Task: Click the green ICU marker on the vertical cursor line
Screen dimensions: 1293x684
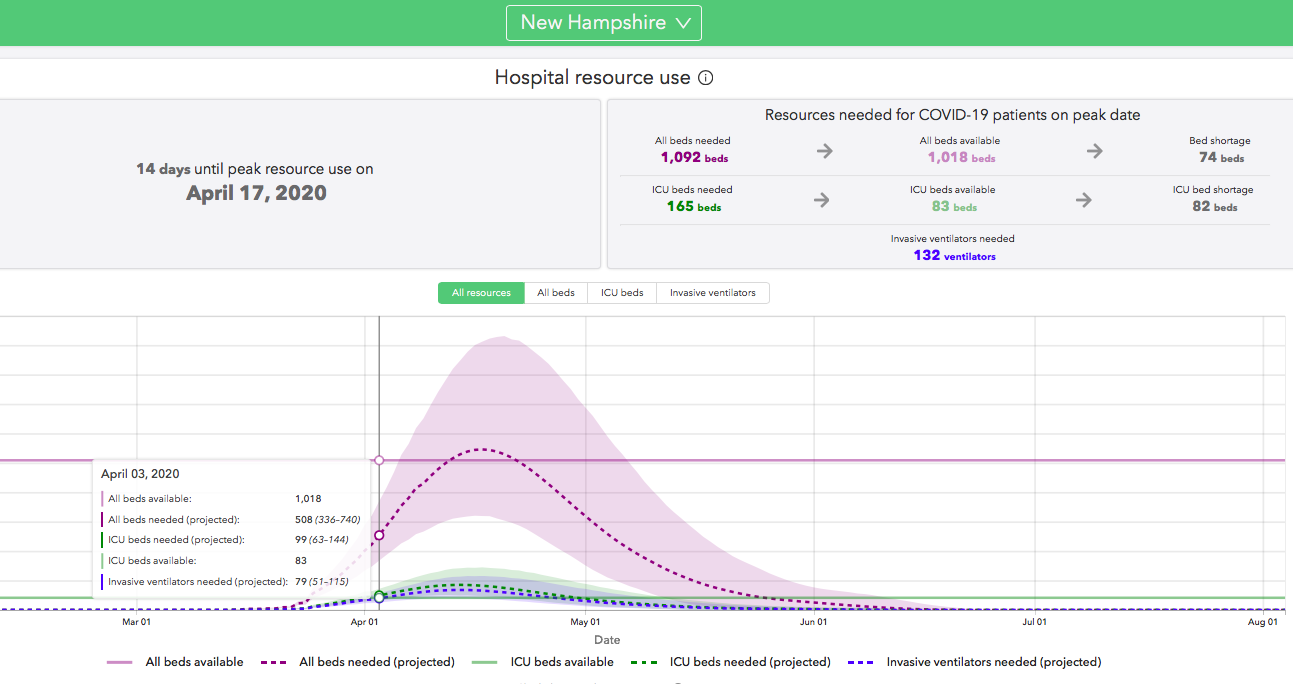Action: click(379, 597)
